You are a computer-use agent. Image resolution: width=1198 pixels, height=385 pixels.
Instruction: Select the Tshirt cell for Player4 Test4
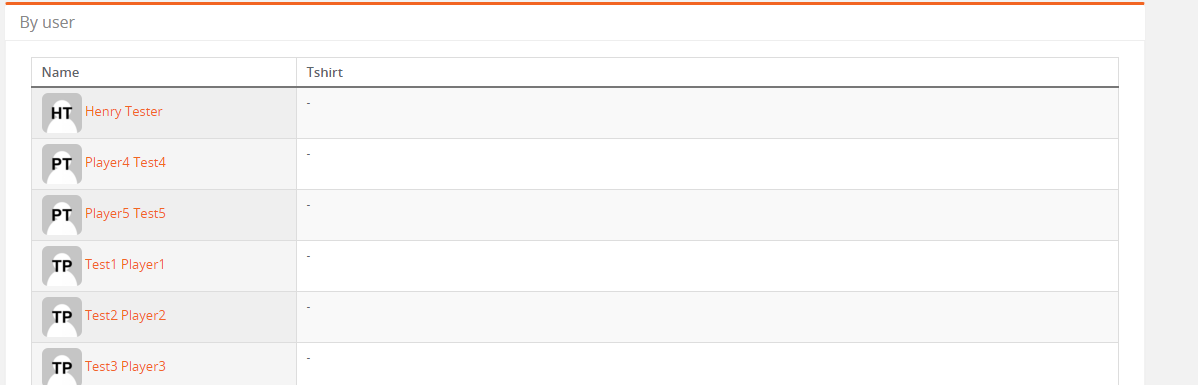click(x=707, y=164)
